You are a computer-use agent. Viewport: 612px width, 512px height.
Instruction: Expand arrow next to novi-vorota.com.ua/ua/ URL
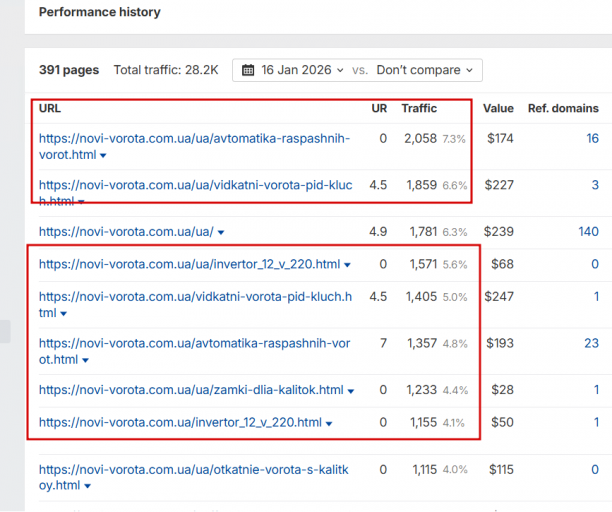tap(221, 233)
